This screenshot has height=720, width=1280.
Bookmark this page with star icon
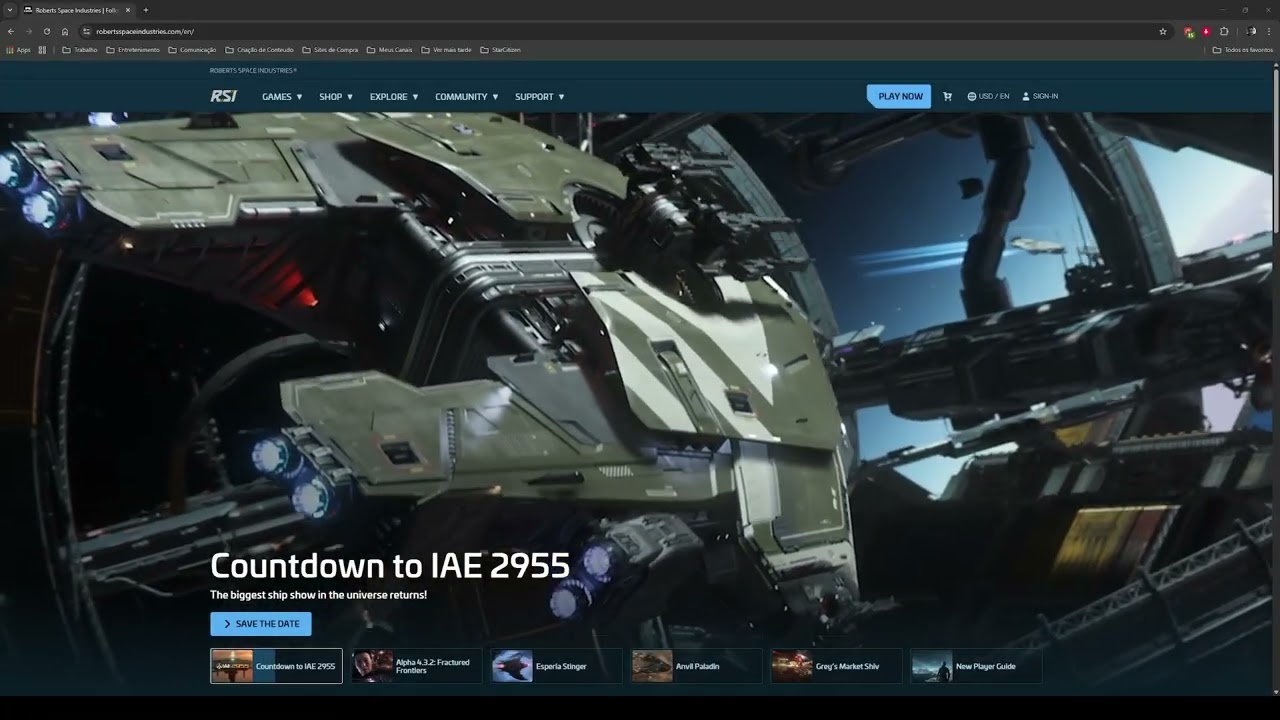point(1163,31)
